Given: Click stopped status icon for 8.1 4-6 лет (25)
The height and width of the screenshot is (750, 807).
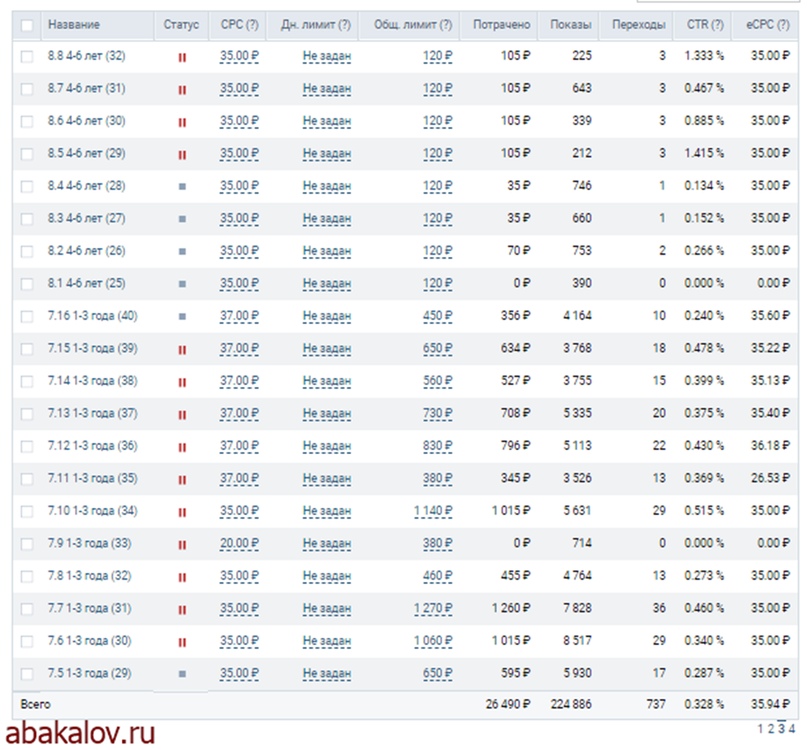Looking at the screenshot, I should (182, 284).
